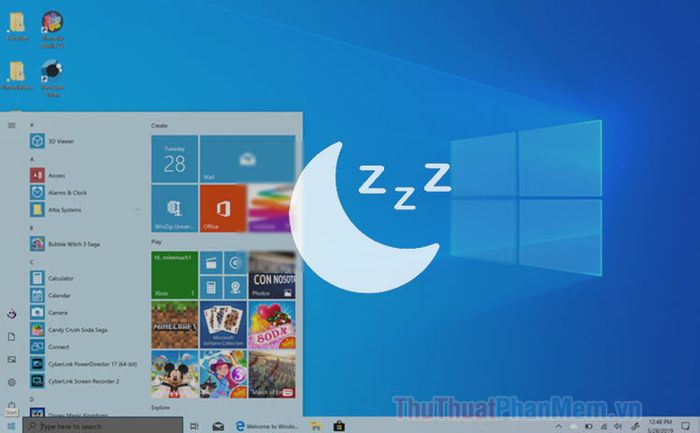Open the volume tray icon

(x=618, y=426)
